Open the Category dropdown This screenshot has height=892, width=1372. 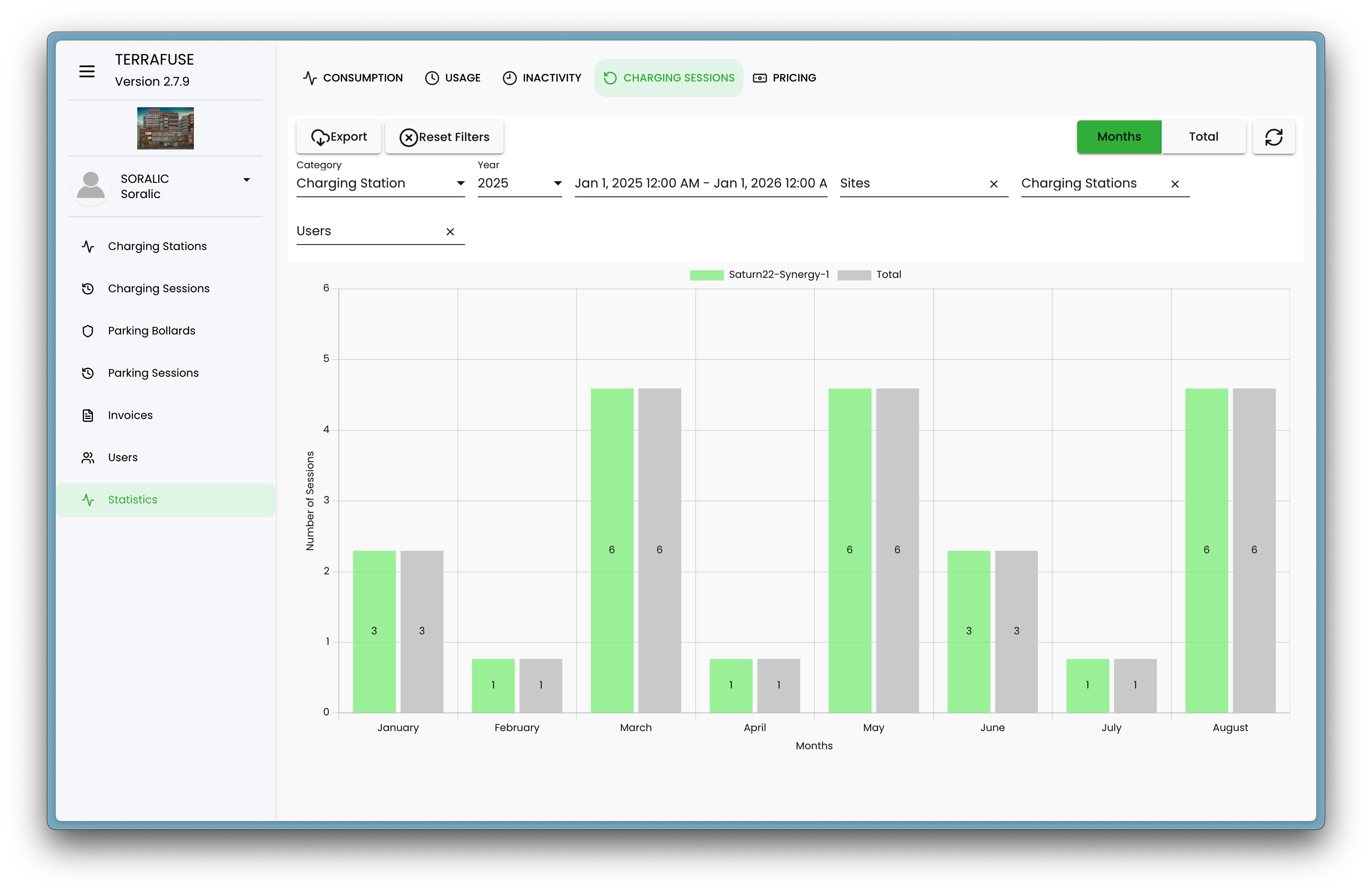point(380,183)
